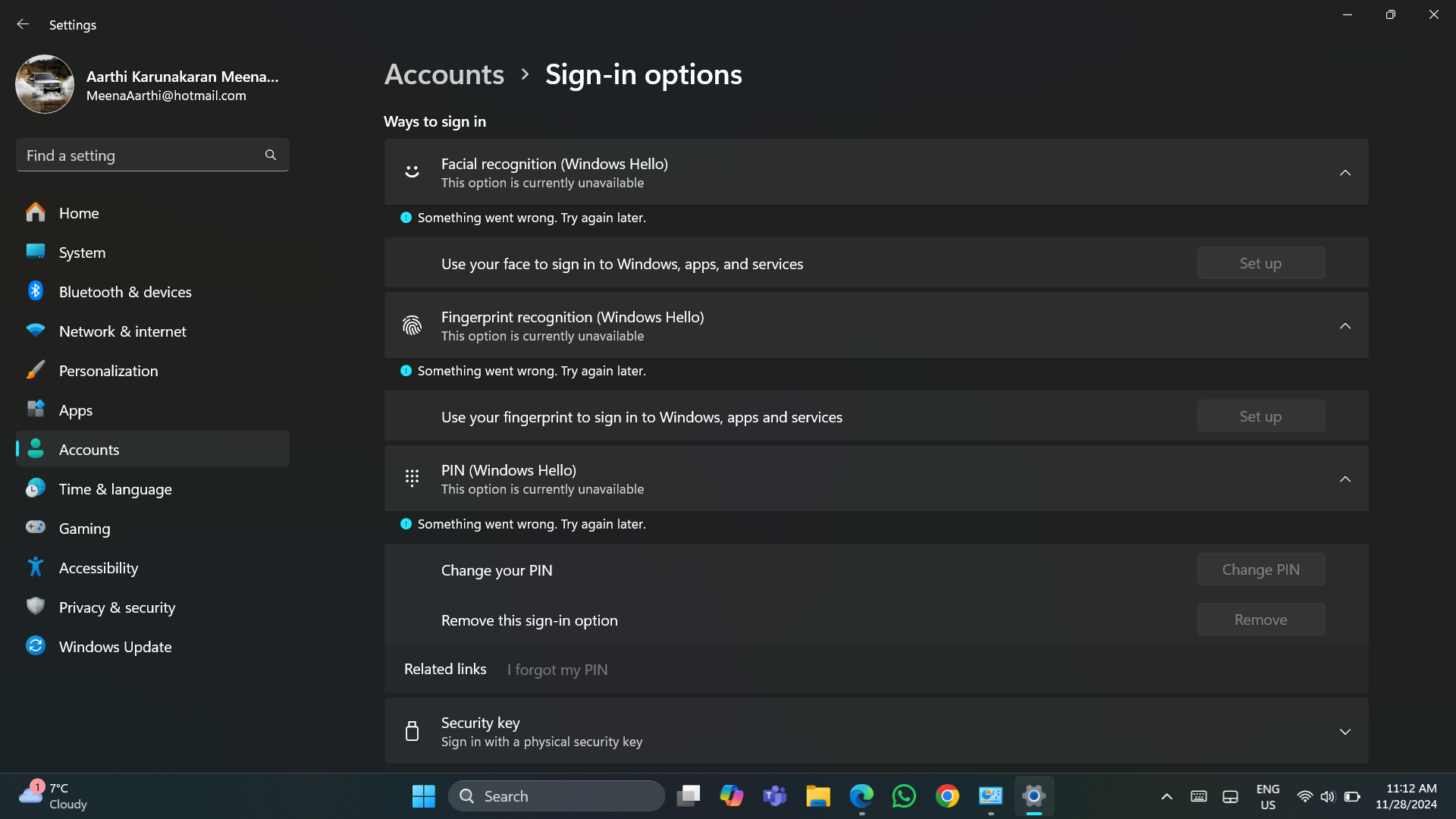Open Windows Update settings
This screenshot has height=819, width=1456.
tap(152, 647)
